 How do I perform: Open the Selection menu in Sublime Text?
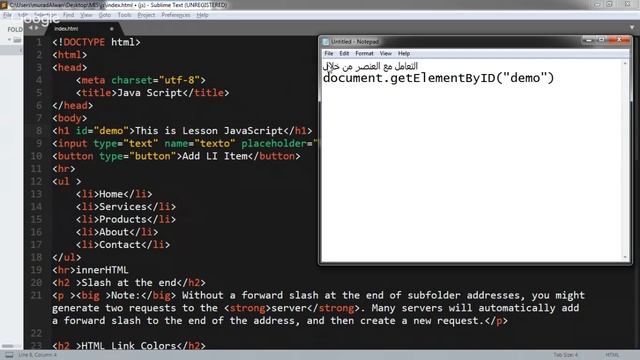tap(45, 15)
